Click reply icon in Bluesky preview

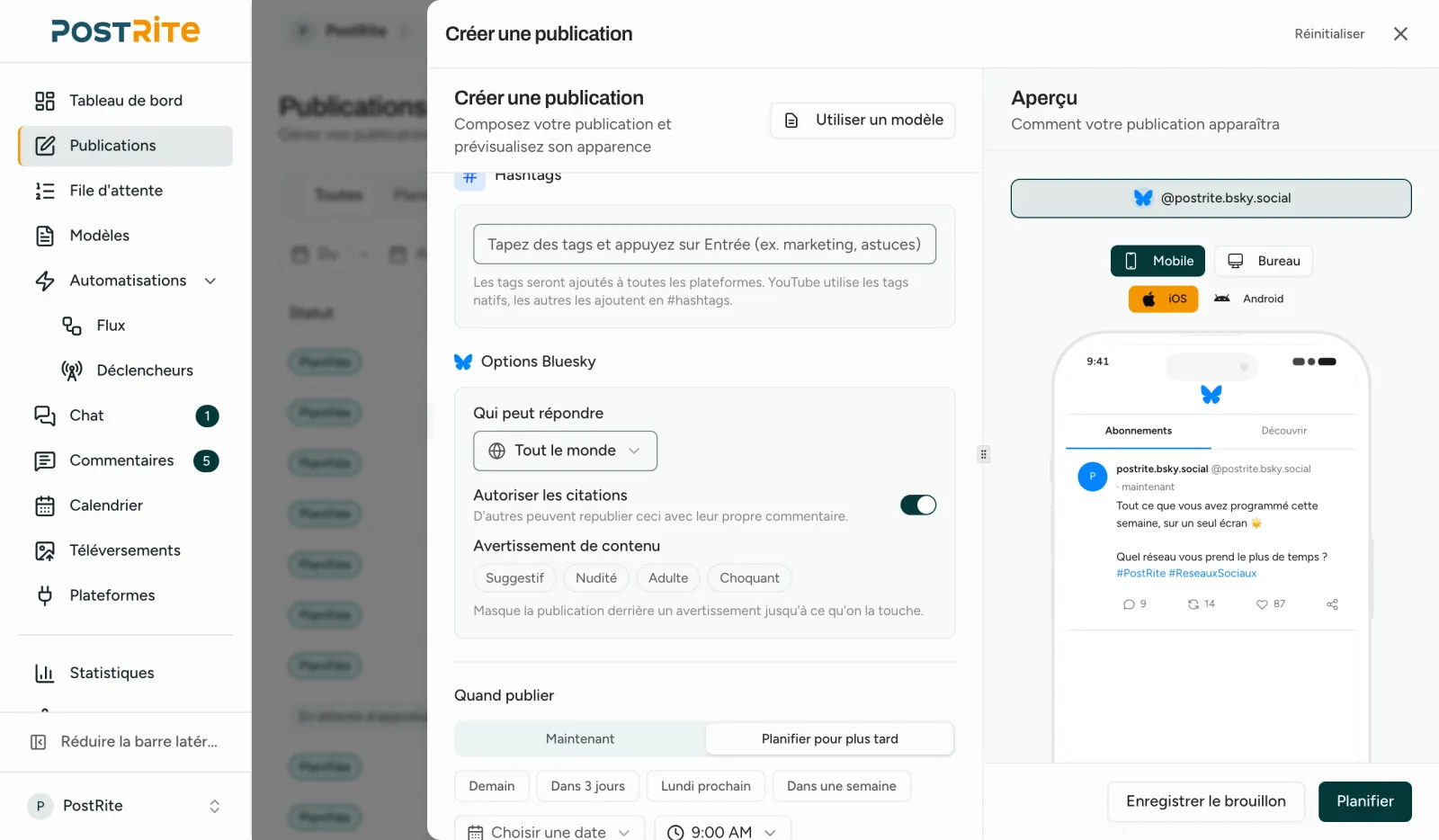(x=1129, y=604)
